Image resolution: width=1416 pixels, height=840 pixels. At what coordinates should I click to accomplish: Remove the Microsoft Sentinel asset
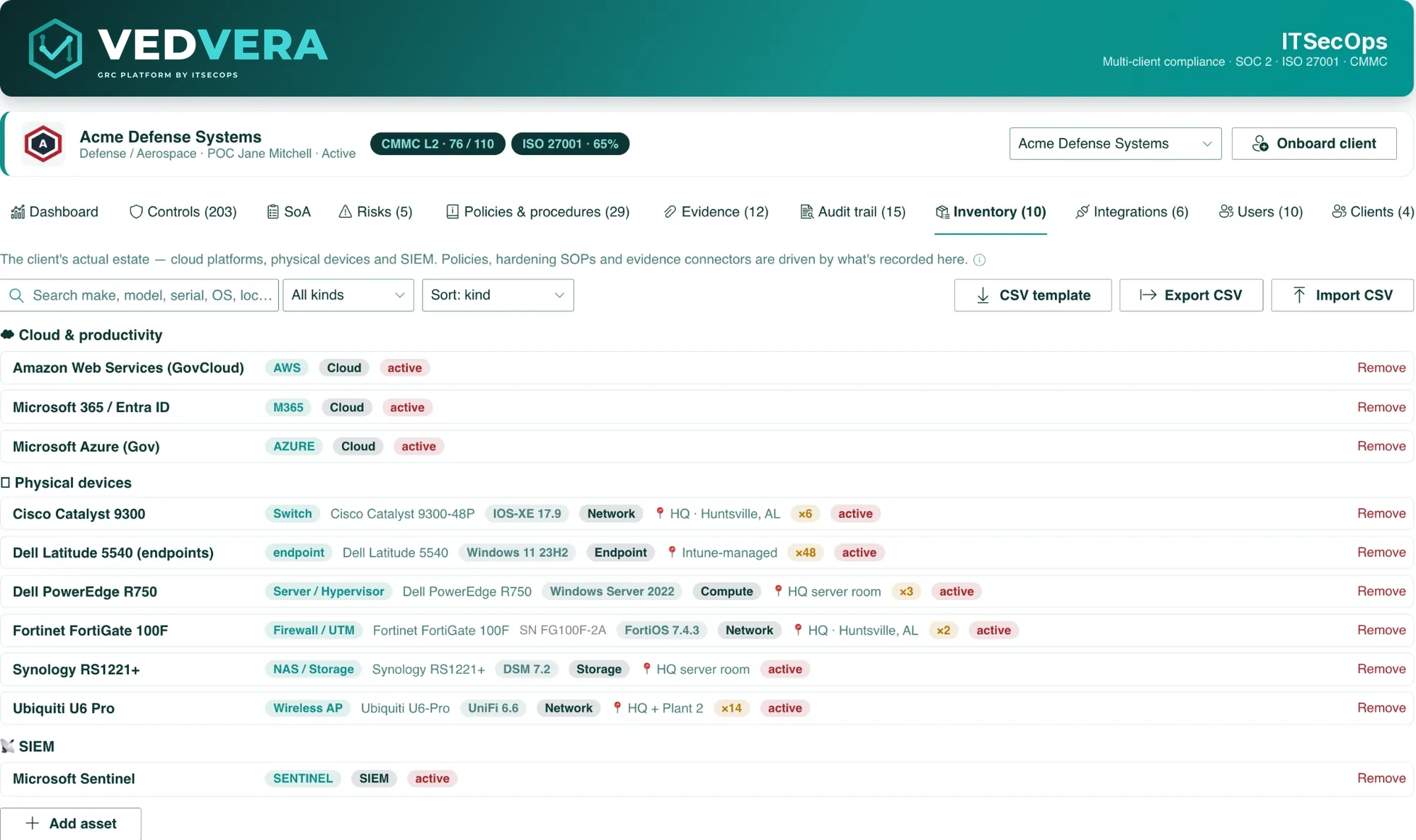click(1381, 778)
